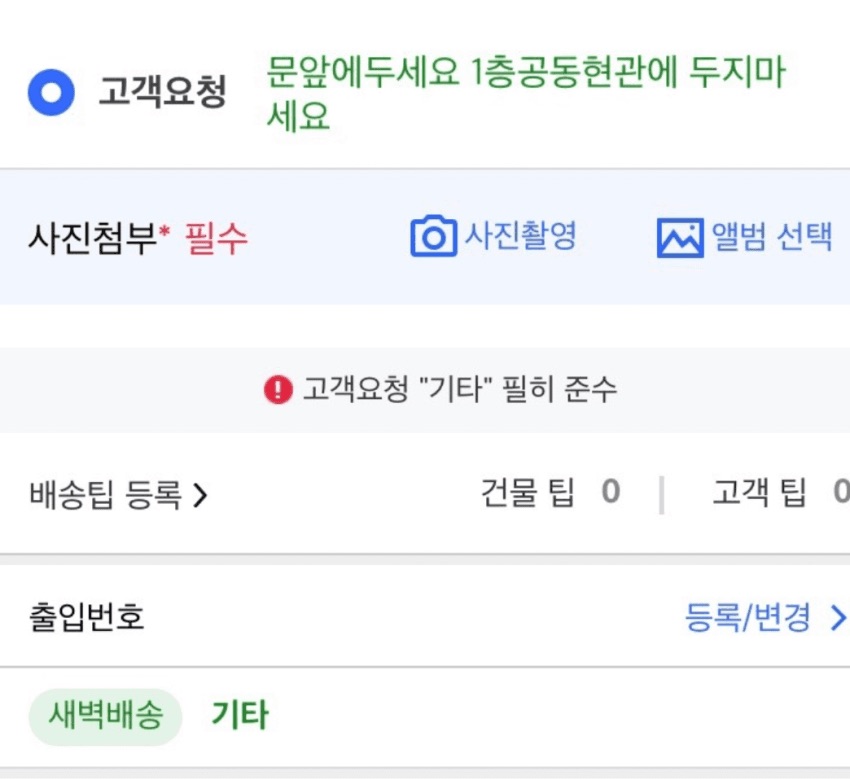The height and width of the screenshot is (779, 850).
Task: Select the green 기타 label
Action: pyautogui.click(x=240, y=716)
